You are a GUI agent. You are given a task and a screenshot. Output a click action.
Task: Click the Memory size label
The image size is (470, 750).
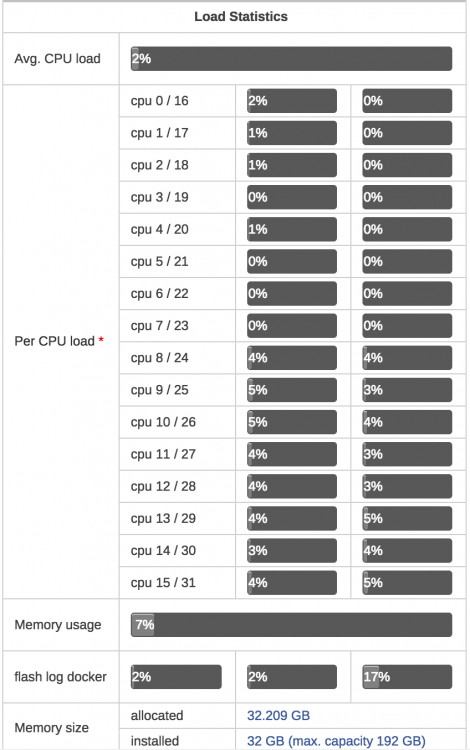[52, 728]
